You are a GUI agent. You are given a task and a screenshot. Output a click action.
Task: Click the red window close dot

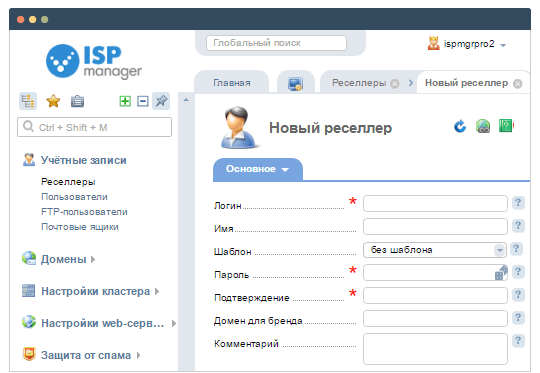pos(21,20)
